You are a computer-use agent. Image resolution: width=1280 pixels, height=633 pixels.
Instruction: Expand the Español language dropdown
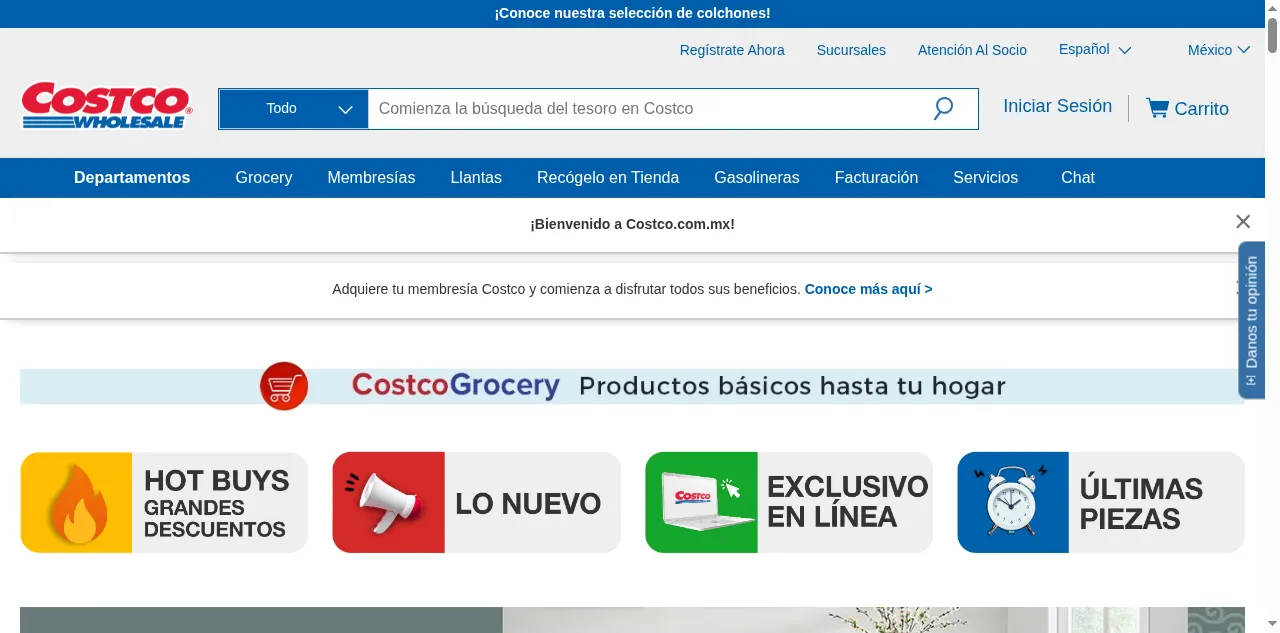(x=1095, y=49)
